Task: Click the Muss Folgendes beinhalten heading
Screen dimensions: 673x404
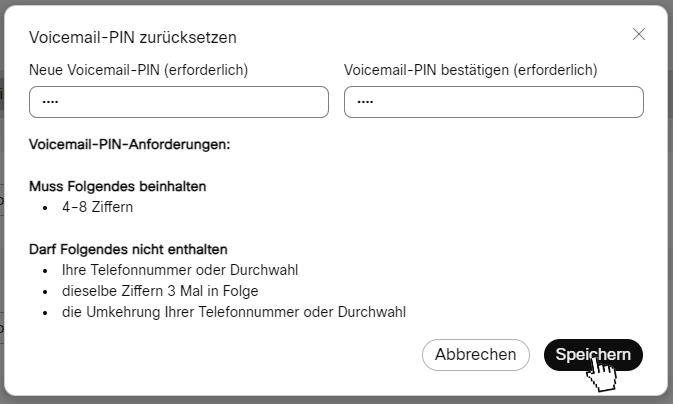Action: pyautogui.click(x=118, y=186)
